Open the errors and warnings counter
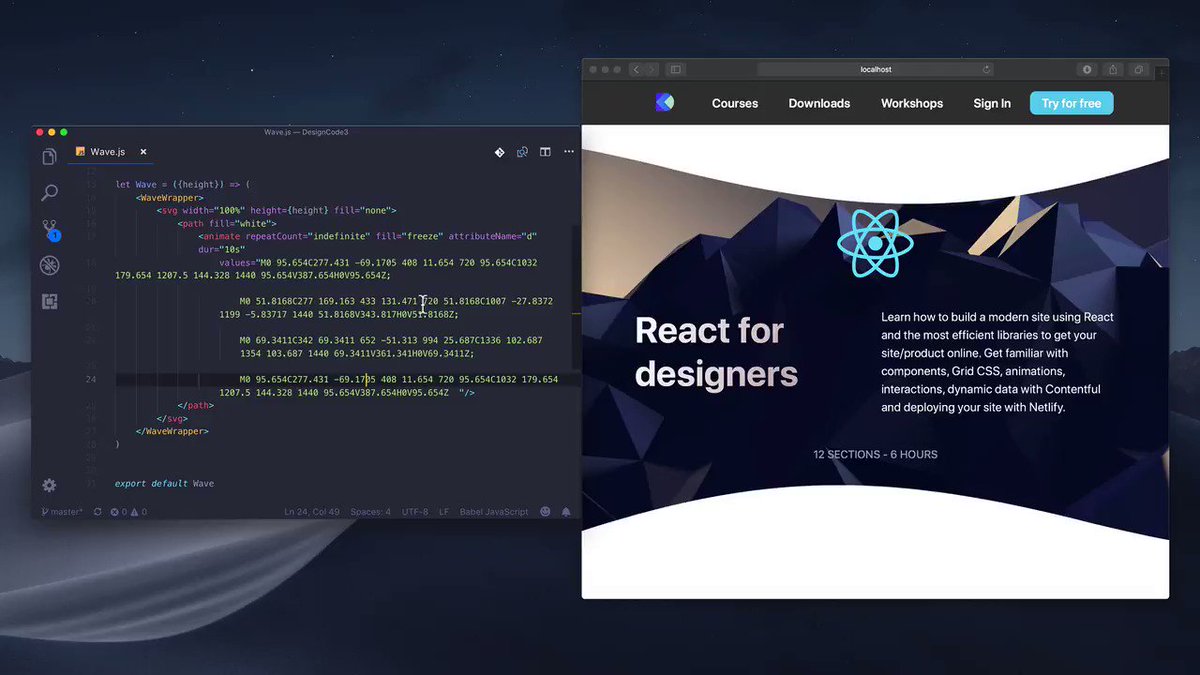1200x675 pixels. (129, 511)
